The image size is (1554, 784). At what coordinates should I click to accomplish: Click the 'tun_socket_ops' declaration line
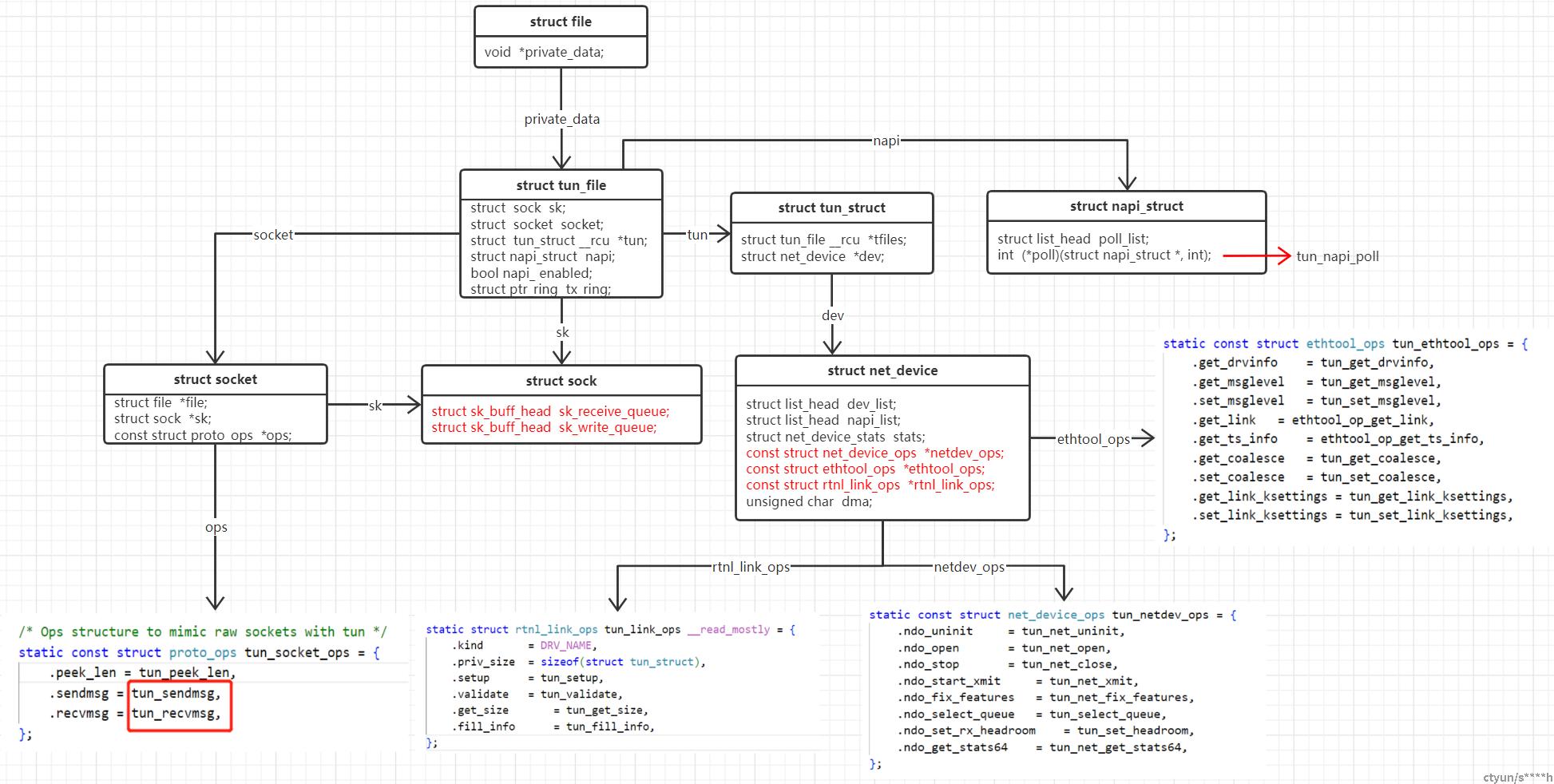coord(200,652)
